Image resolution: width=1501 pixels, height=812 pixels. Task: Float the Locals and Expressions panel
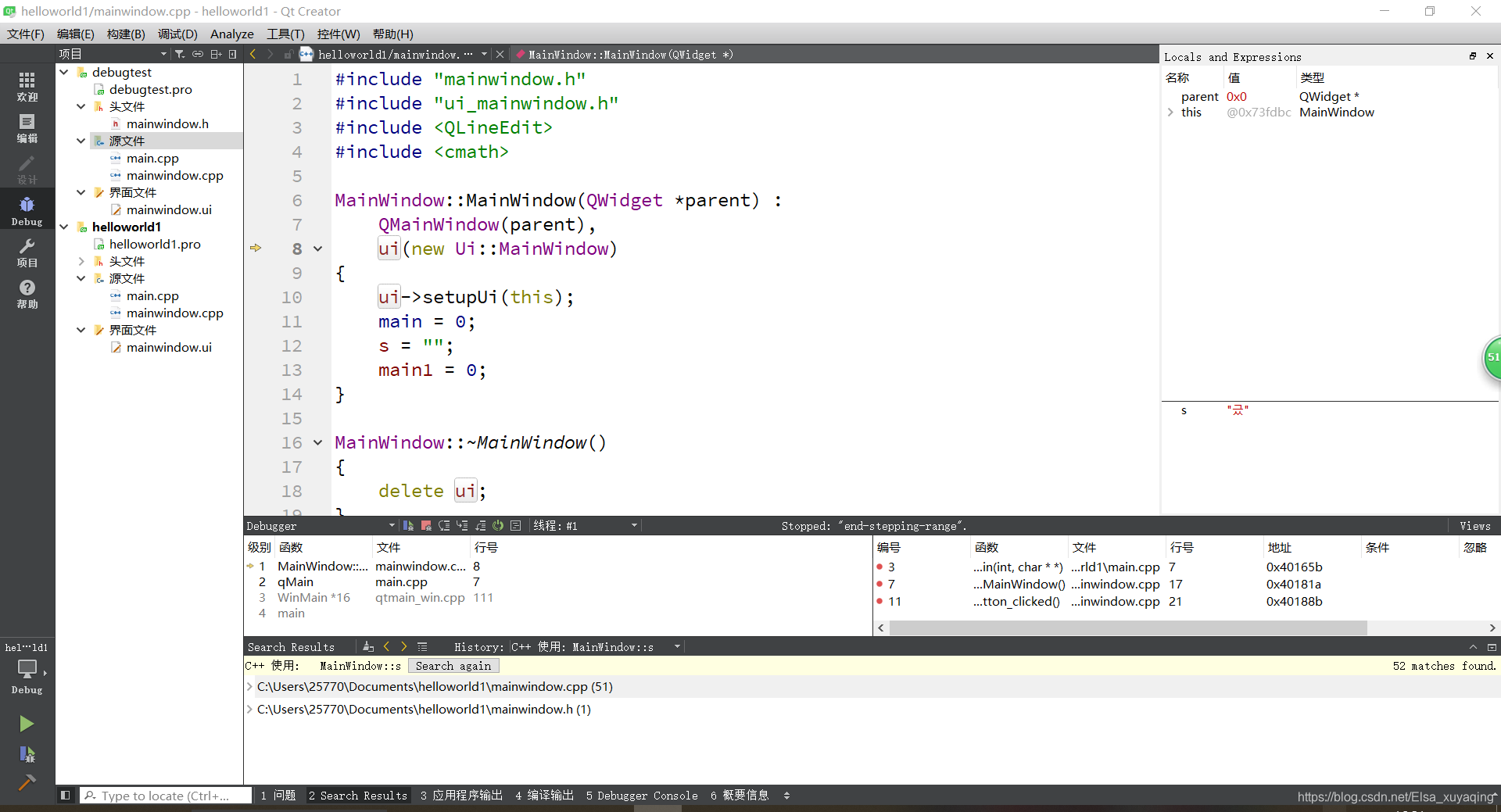pyautogui.click(x=1473, y=56)
